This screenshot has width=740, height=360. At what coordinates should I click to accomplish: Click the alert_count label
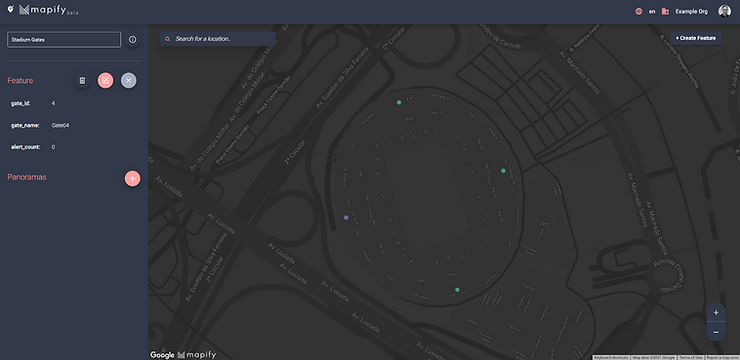25,147
